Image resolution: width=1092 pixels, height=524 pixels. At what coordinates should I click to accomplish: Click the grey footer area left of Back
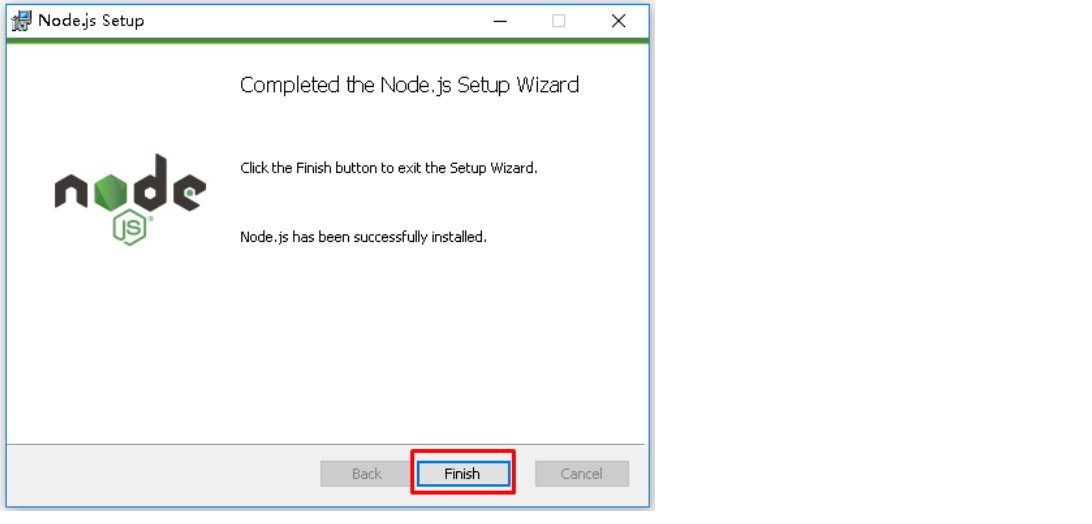click(x=160, y=474)
